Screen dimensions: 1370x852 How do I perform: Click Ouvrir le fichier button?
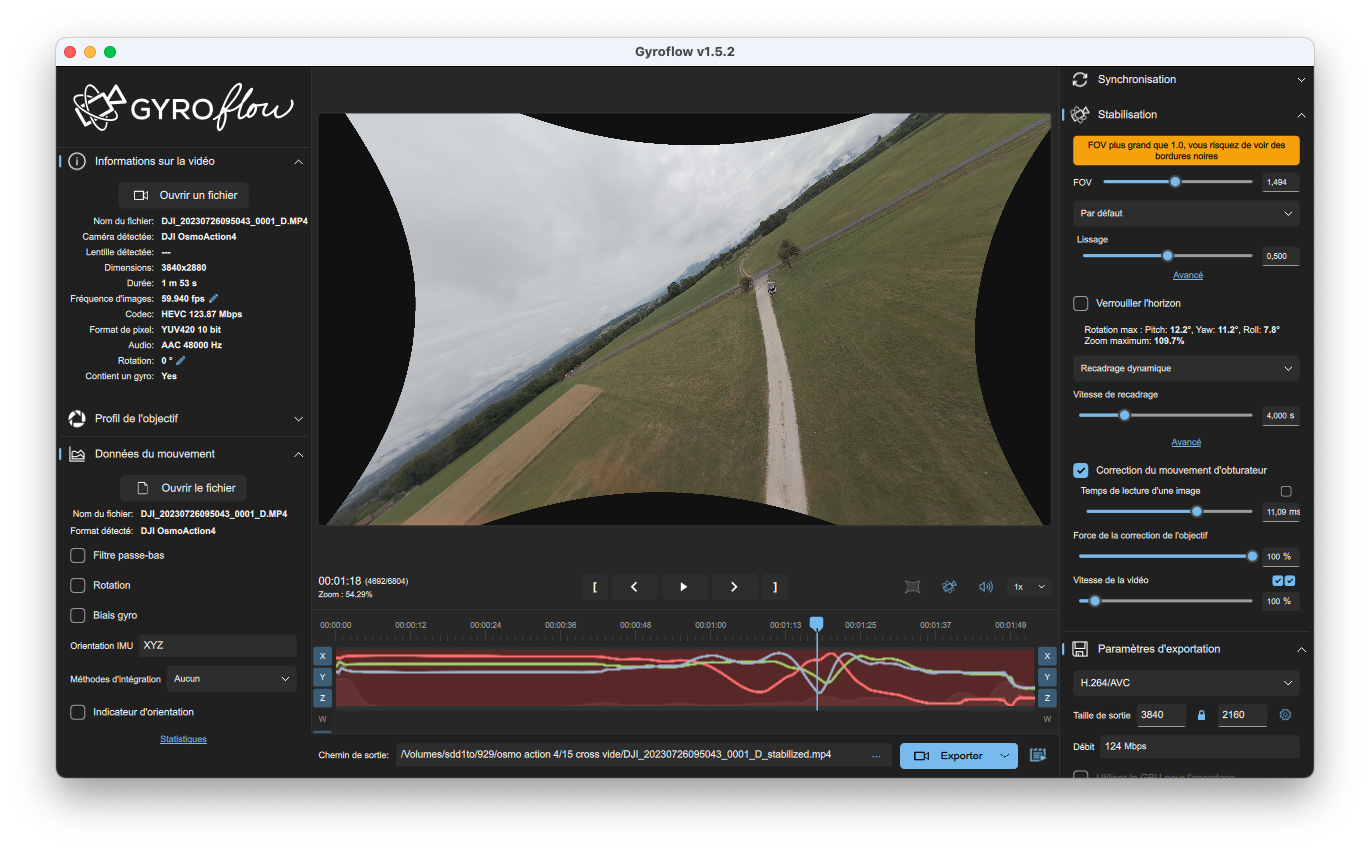[184, 488]
